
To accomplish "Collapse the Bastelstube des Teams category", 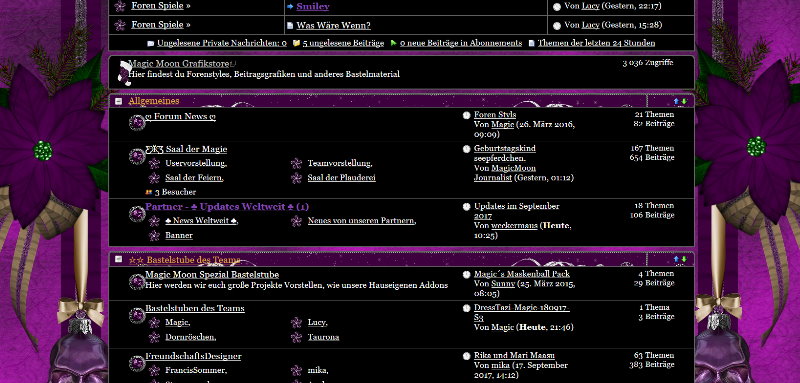I will pyautogui.click(x=119, y=259).
